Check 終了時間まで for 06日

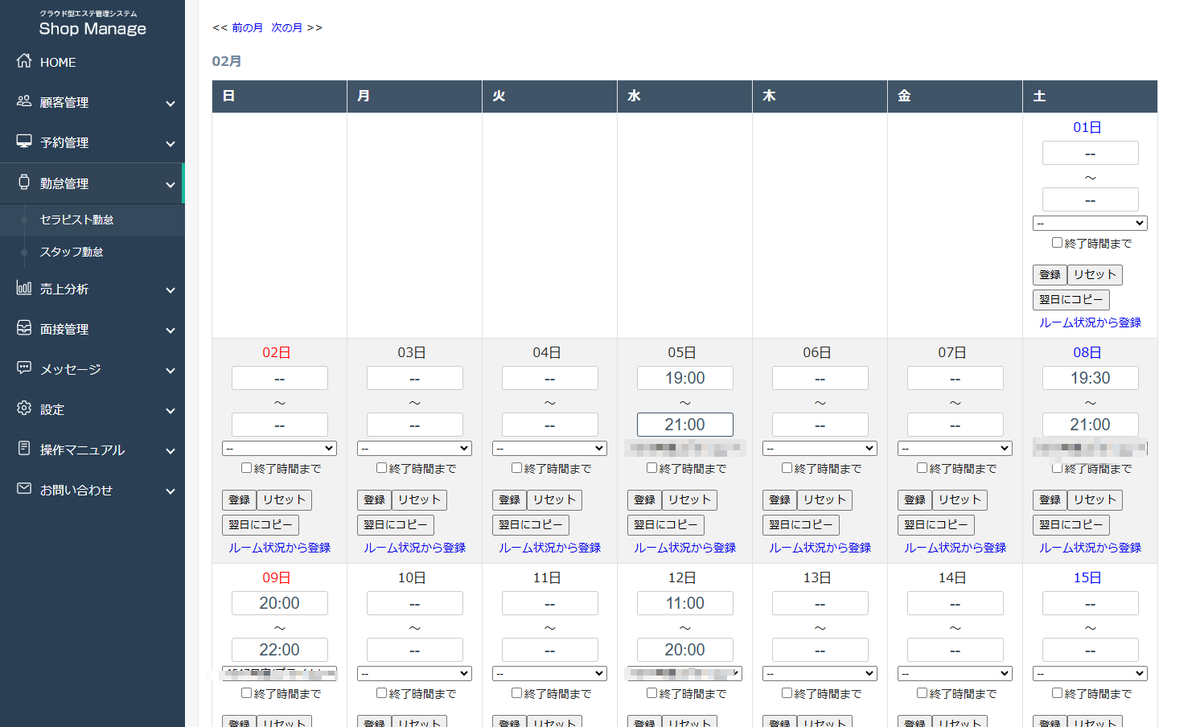[x=787, y=467]
